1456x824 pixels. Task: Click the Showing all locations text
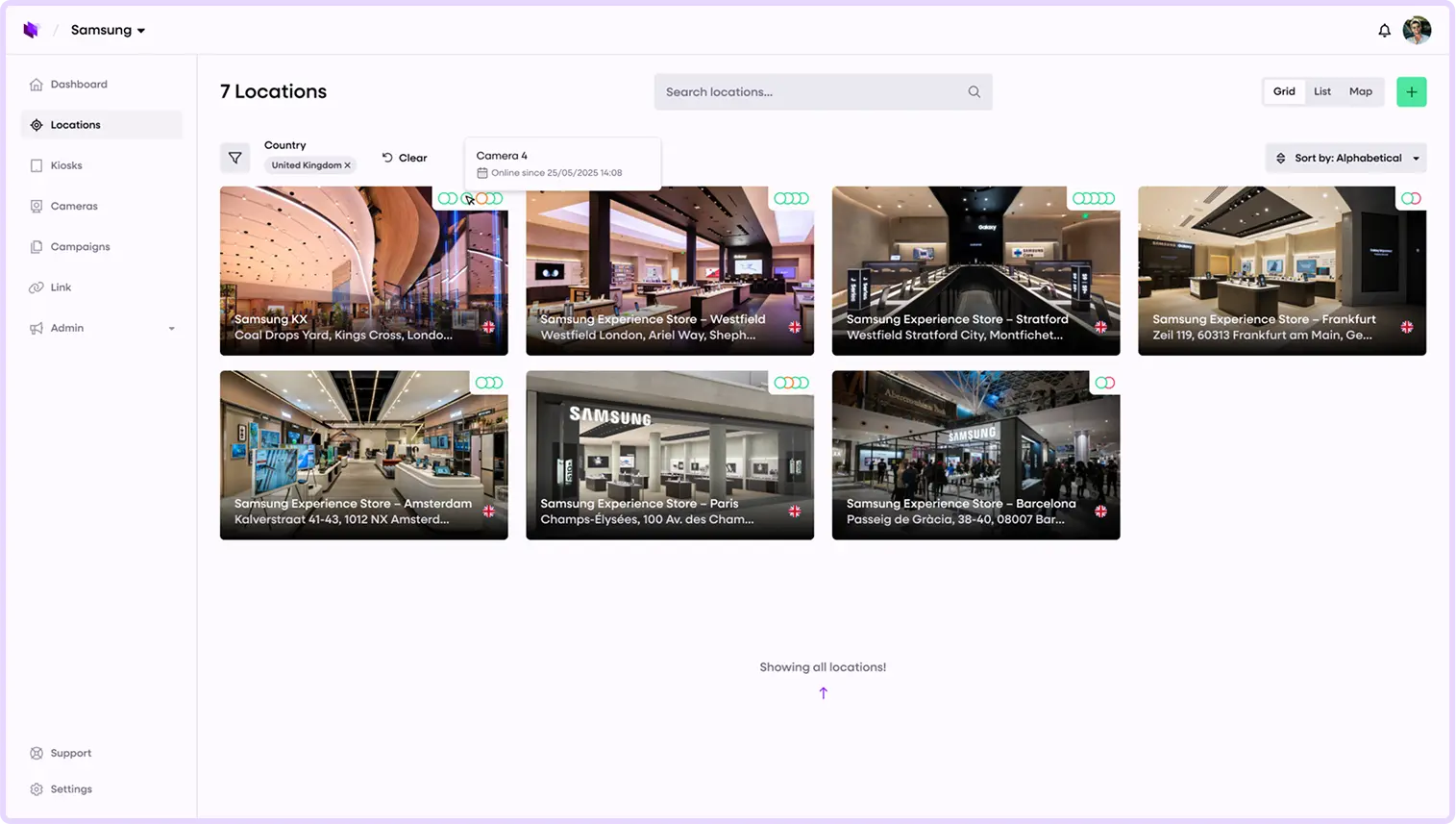823,667
